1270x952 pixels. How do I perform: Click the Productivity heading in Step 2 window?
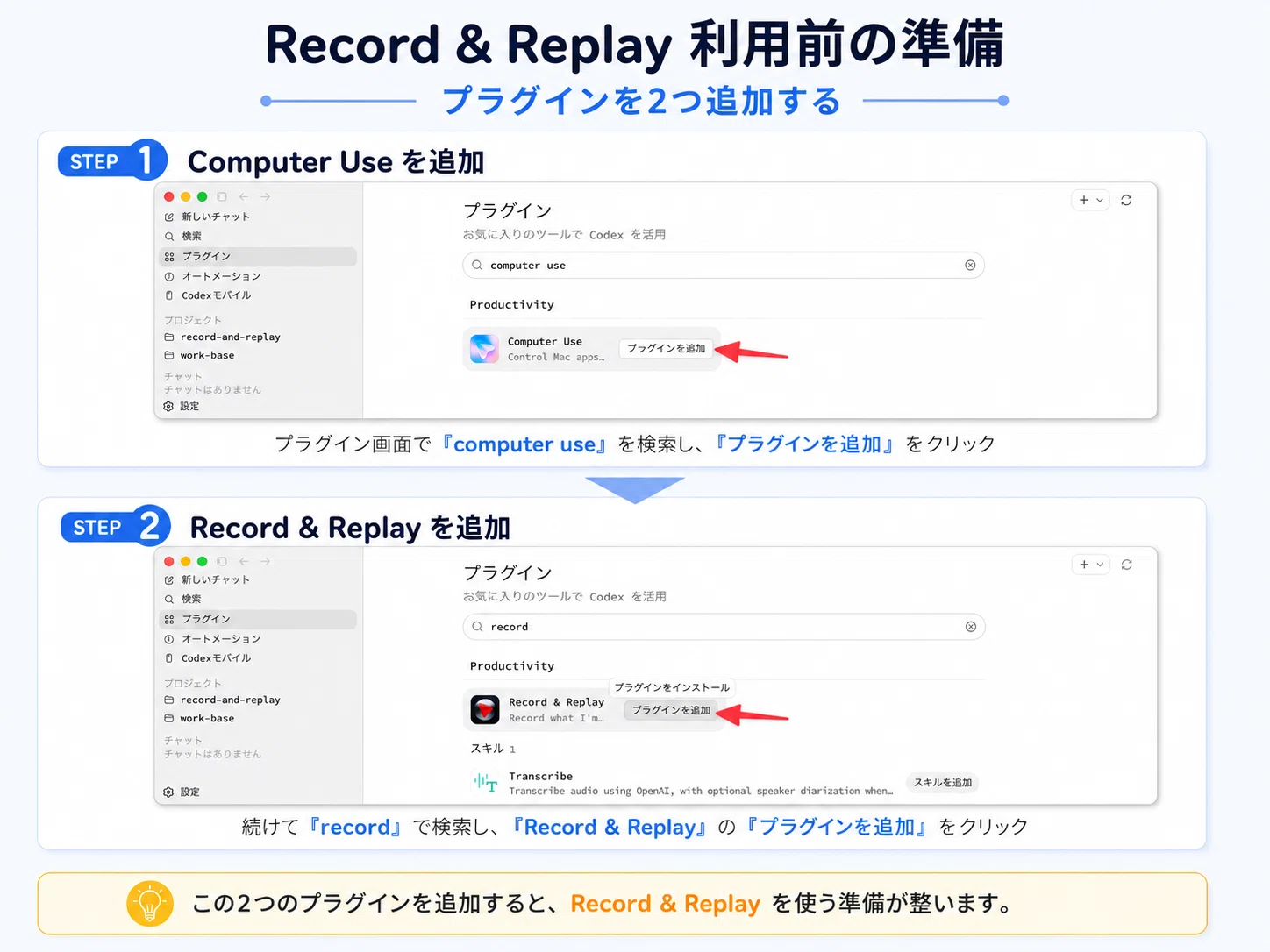tap(512, 666)
